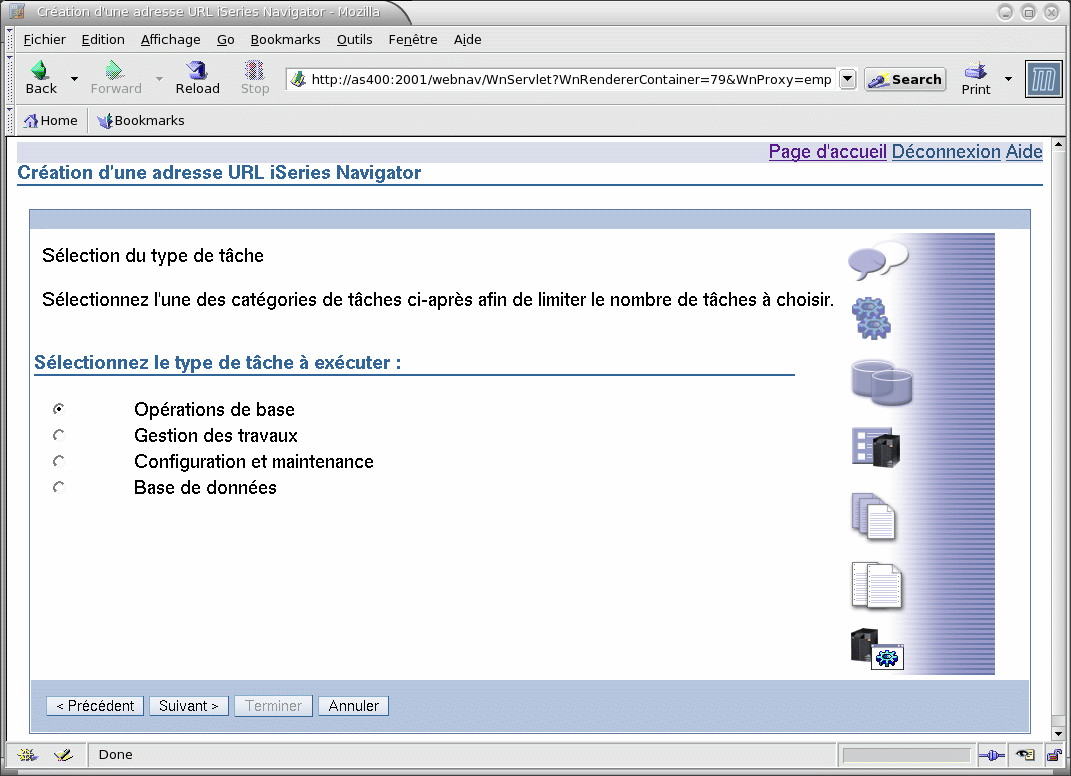Screen dimensions: 1071x776
Task: Click the white lined documents image
Action: point(876,585)
